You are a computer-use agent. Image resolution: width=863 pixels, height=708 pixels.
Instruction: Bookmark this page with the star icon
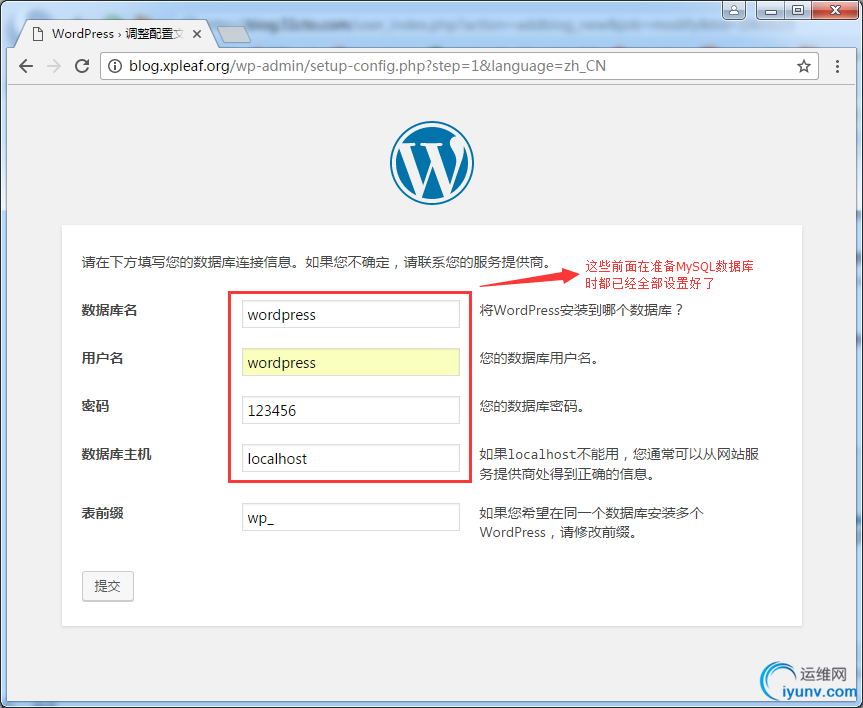[x=804, y=67]
